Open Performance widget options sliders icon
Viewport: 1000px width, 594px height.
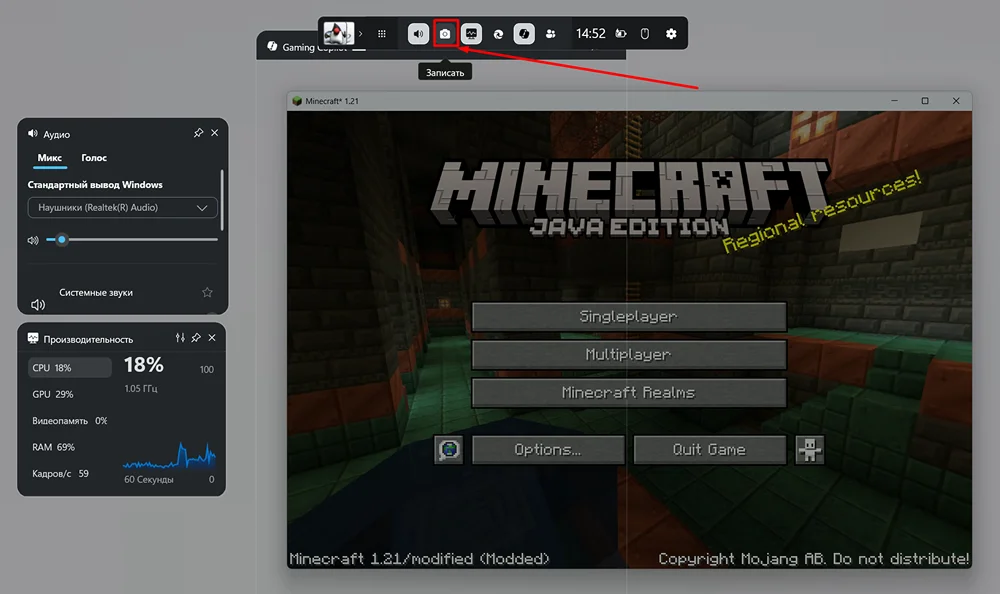tap(180, 339)
